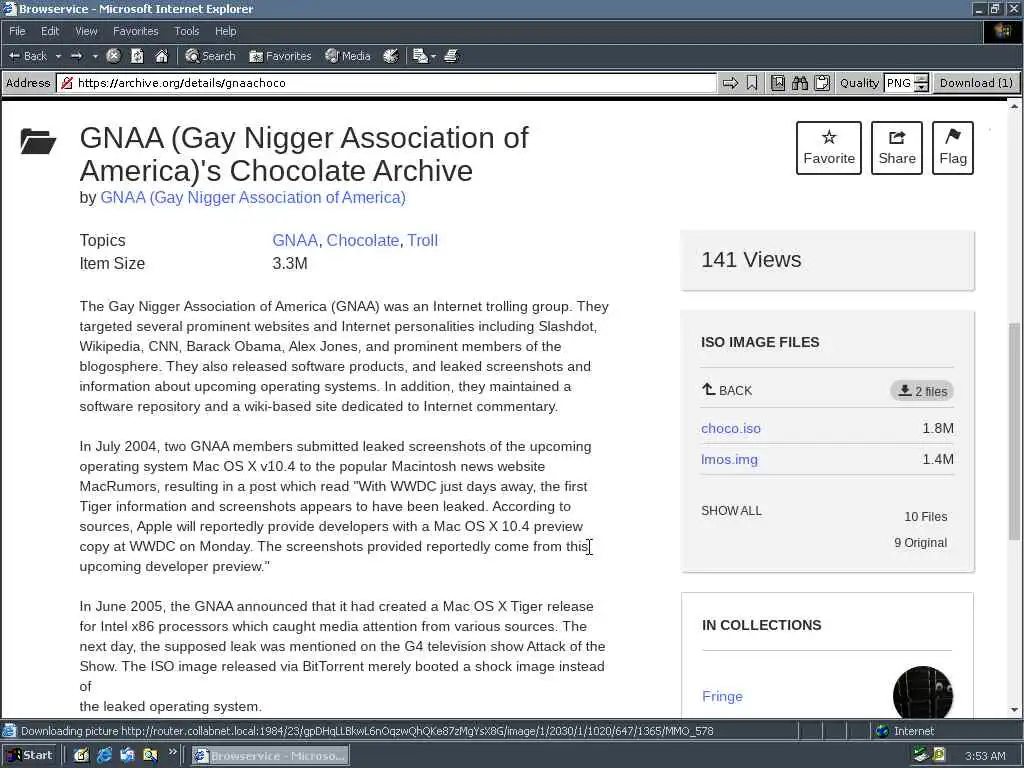This screenshot has height=768, width=1024.
Task: Open the Edit menu
Action: [x=50, y=31]
